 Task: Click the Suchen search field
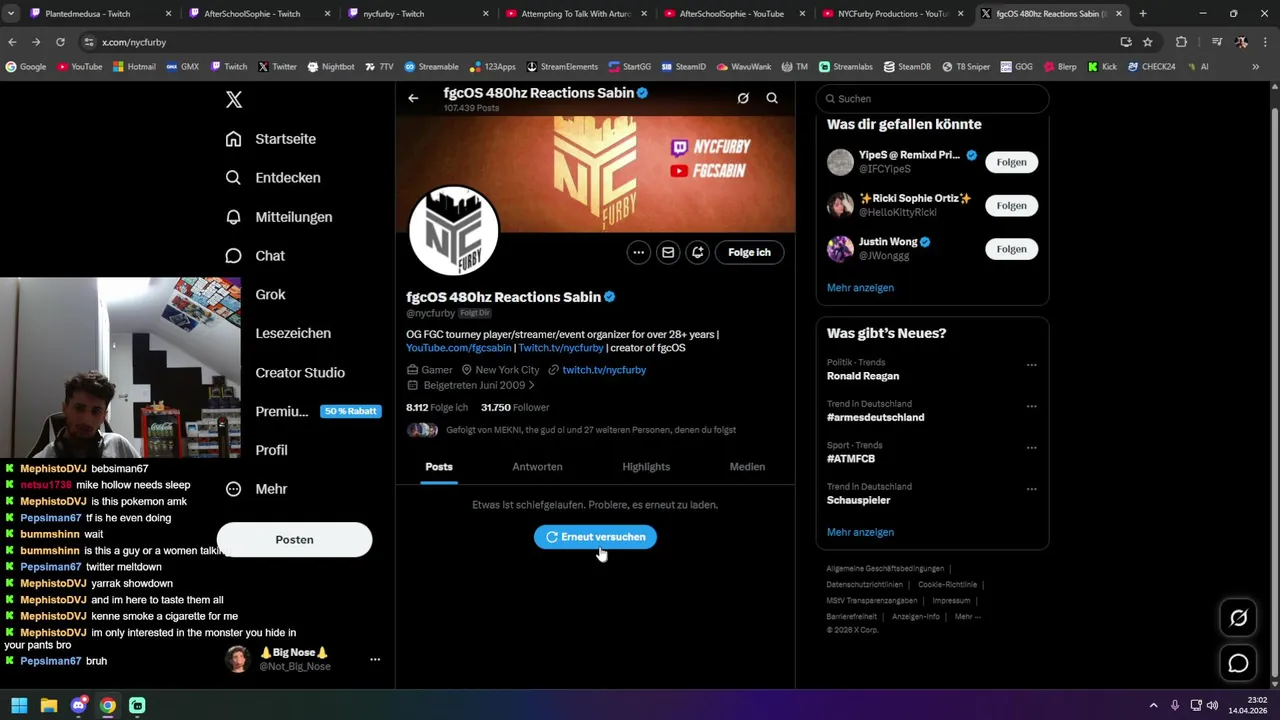[932, 99]
